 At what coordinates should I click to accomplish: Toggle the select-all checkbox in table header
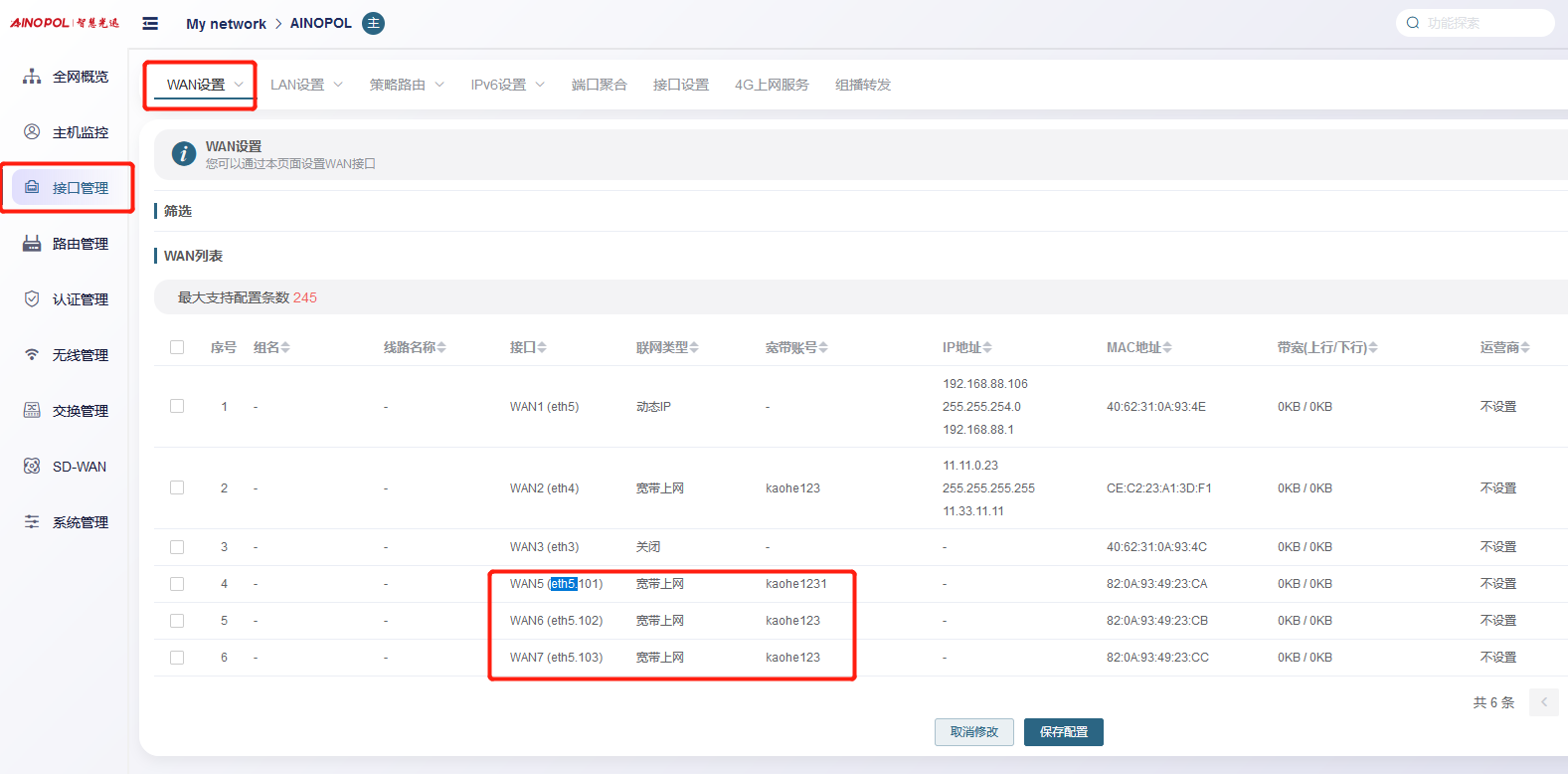click(177, 347)
